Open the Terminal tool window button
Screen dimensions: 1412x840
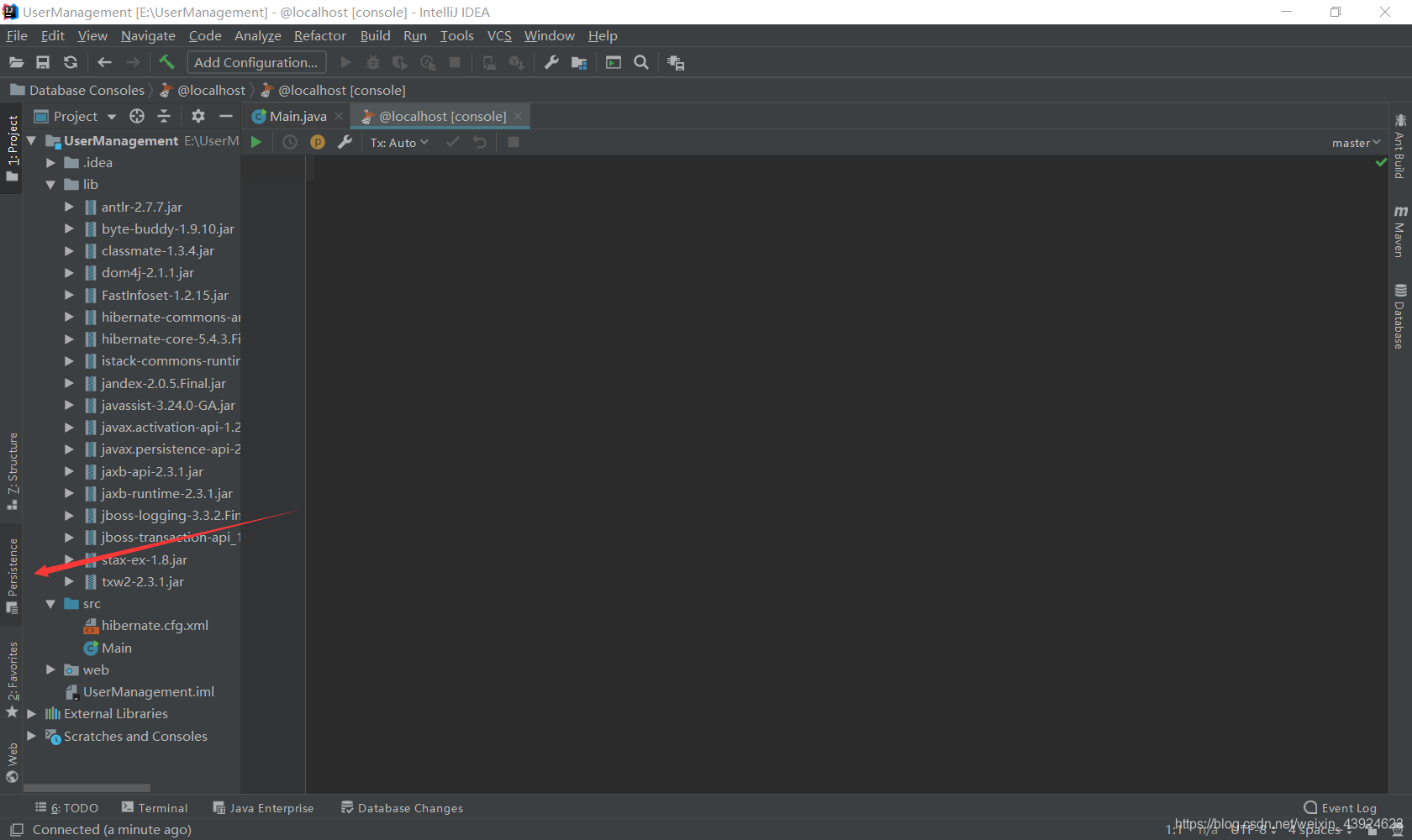pyautogui.click(x=154, y=808)
